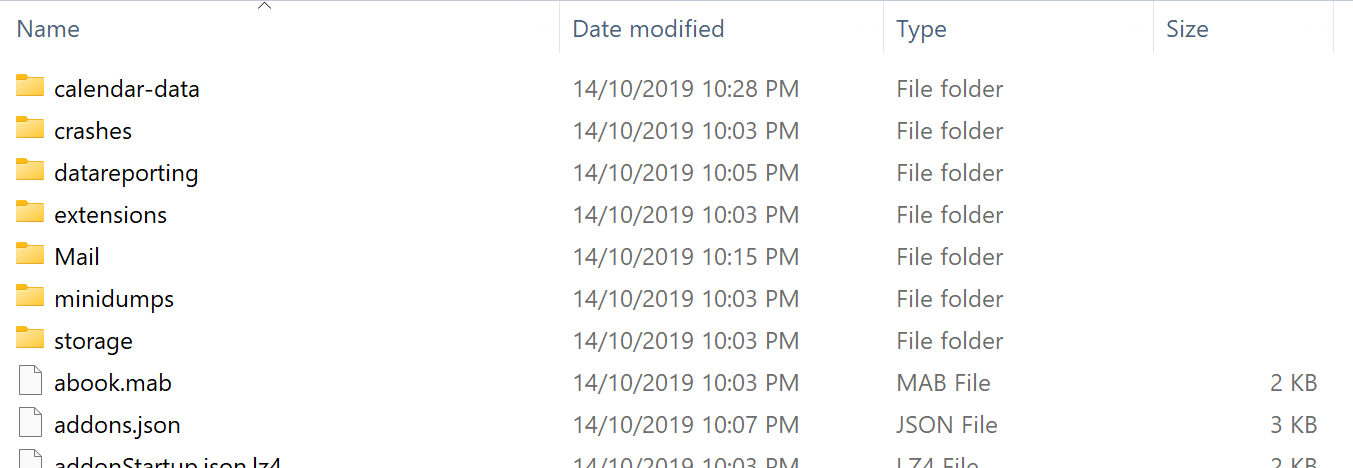
Task: Sort the list by Size column
Action: (x=1187, y=29)
